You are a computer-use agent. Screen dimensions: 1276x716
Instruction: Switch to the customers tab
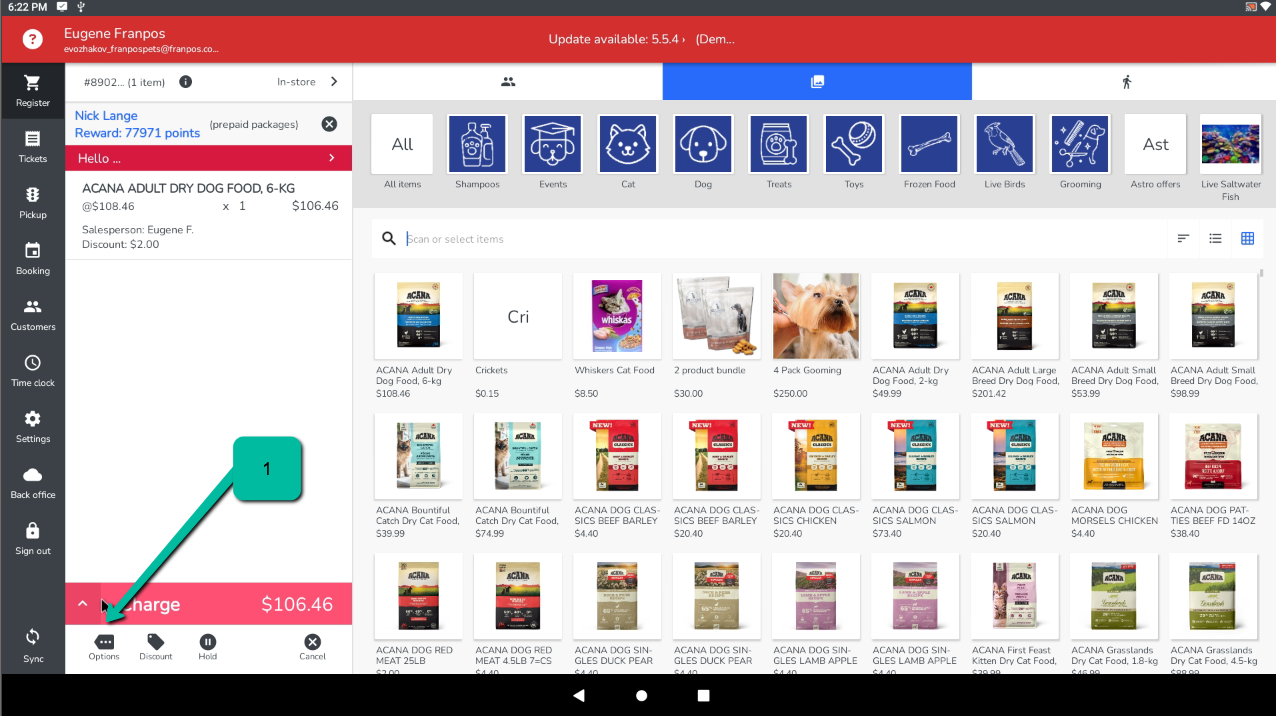pyautogui.click(x=508, y=82)
